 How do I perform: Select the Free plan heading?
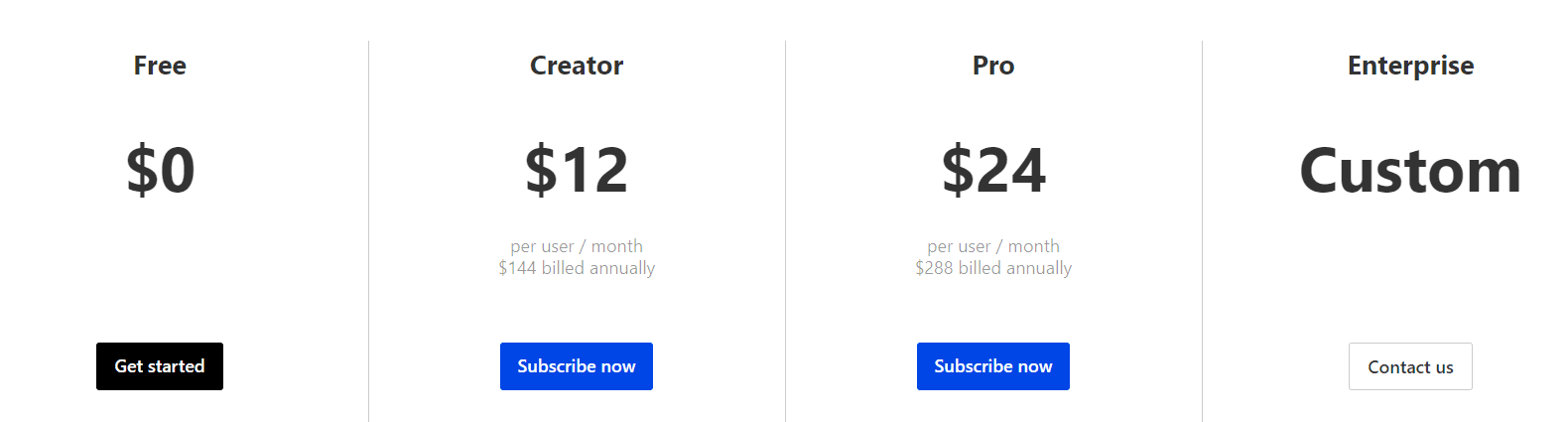pyautogui.click(x=160, y=66)
